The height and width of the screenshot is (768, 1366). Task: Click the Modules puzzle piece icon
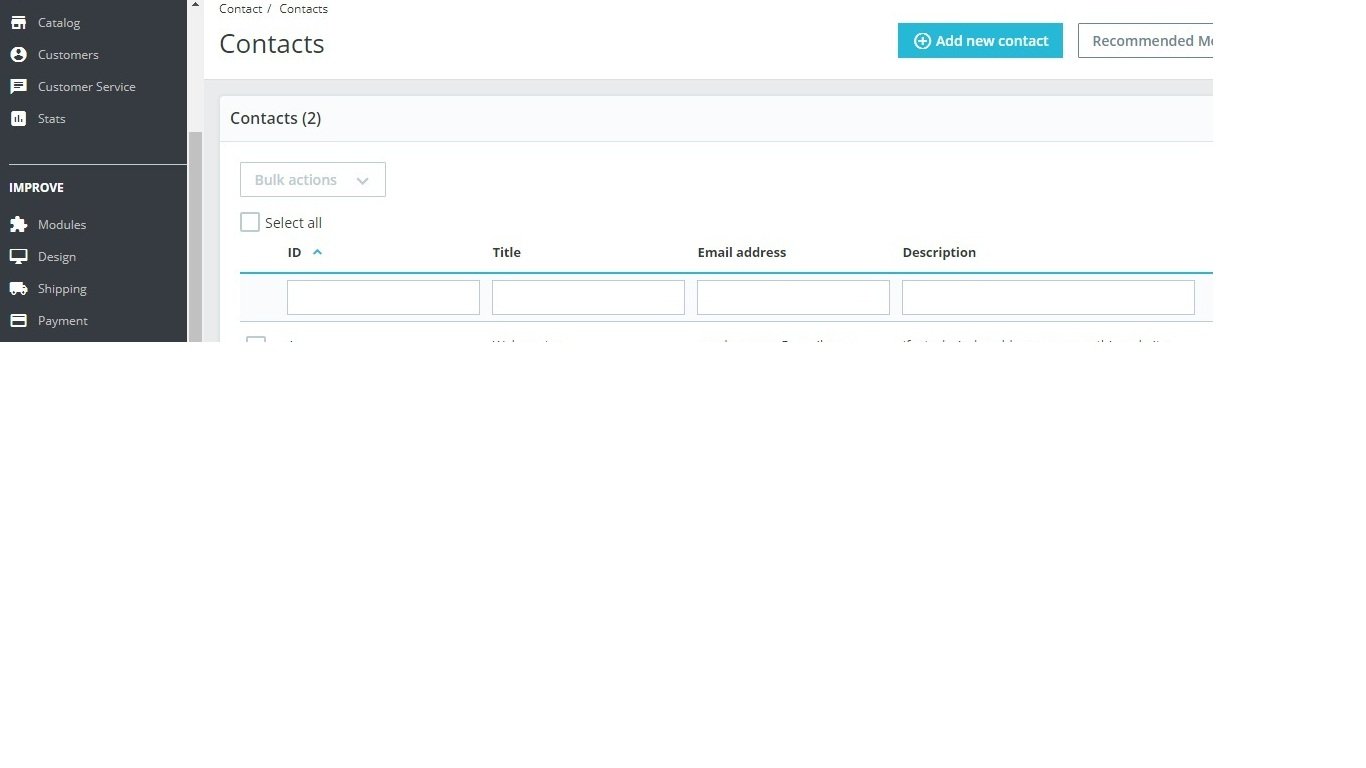[x=18, y=224]
